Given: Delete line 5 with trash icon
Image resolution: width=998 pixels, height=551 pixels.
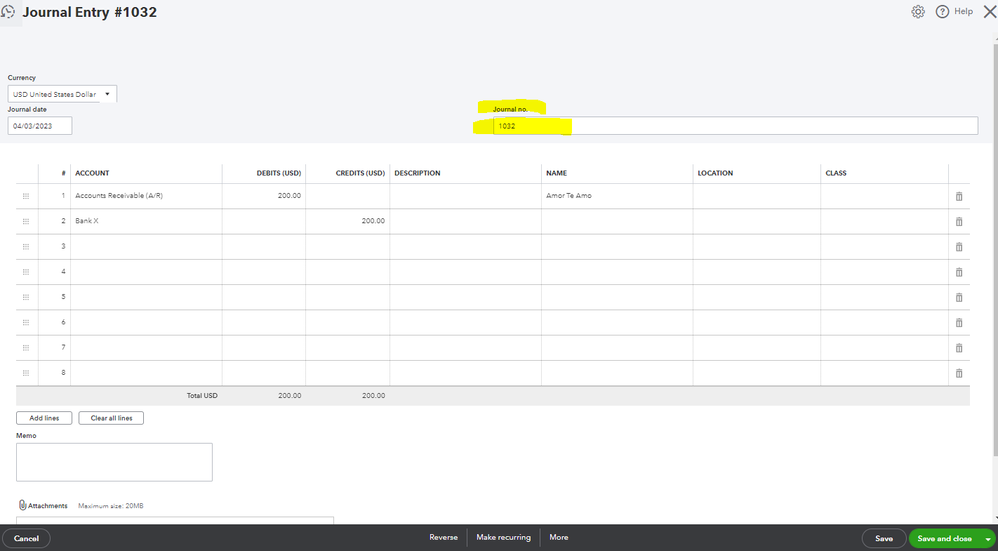Looking at the screenshot, I should tap(959, 297).
